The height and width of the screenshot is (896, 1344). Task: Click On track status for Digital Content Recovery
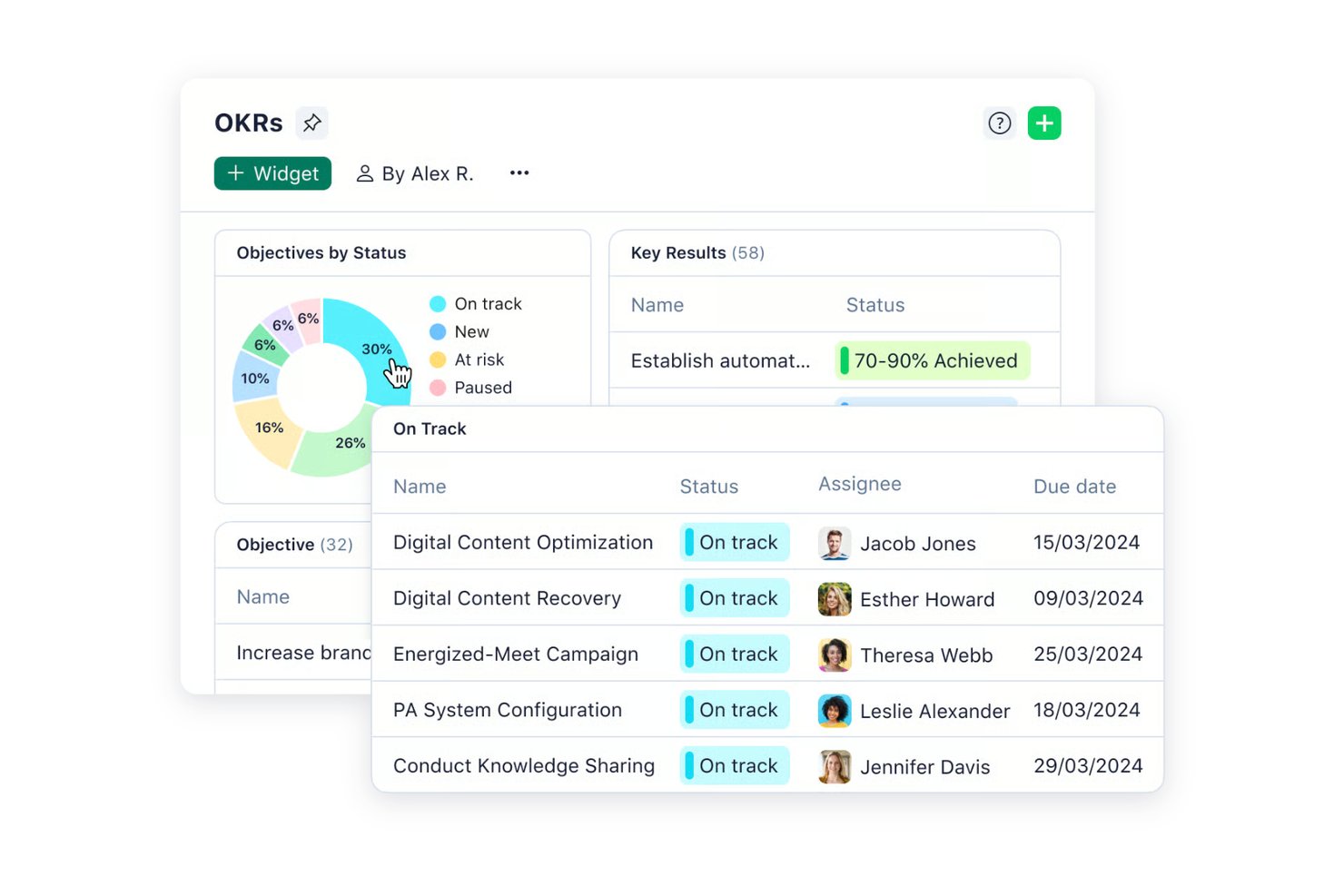735,598
